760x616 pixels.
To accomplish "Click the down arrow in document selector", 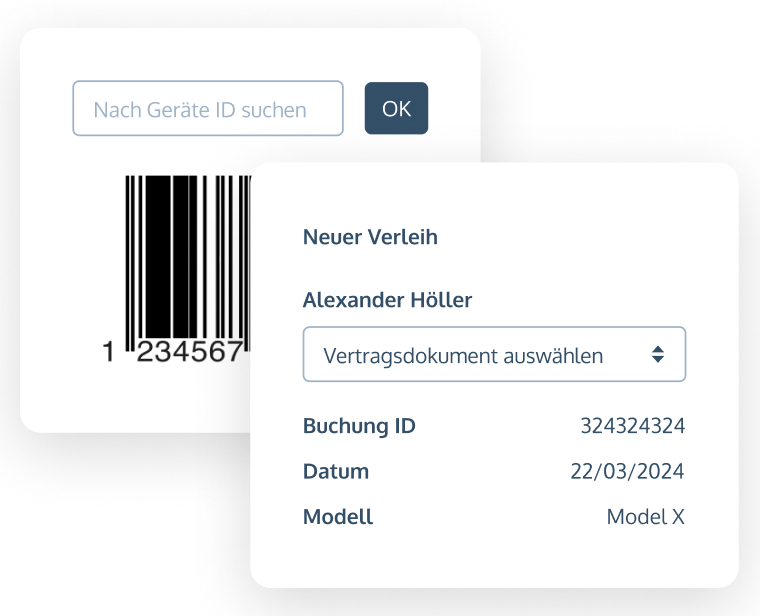I will click(x=657, y=360).
